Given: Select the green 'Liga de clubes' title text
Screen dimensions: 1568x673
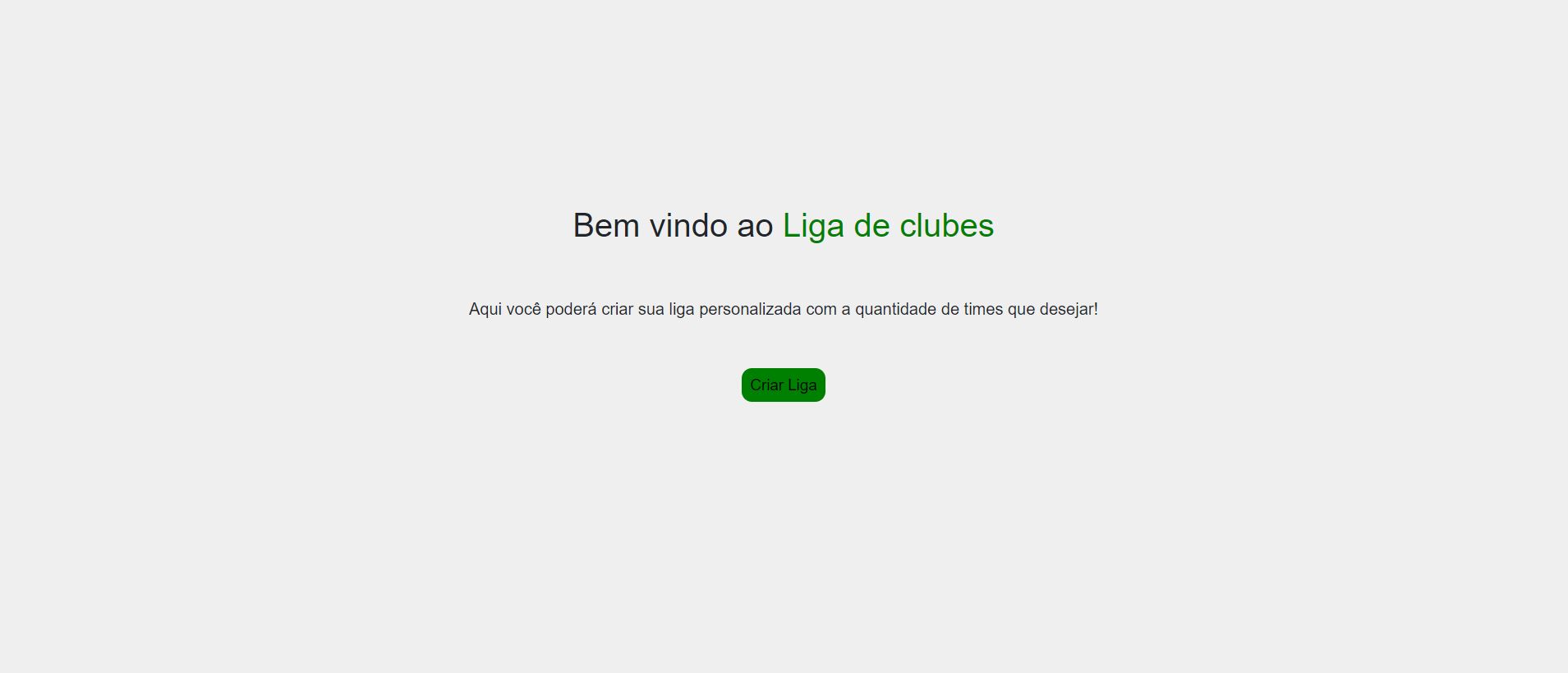Looking at the screenshot, I should (888, 226).
